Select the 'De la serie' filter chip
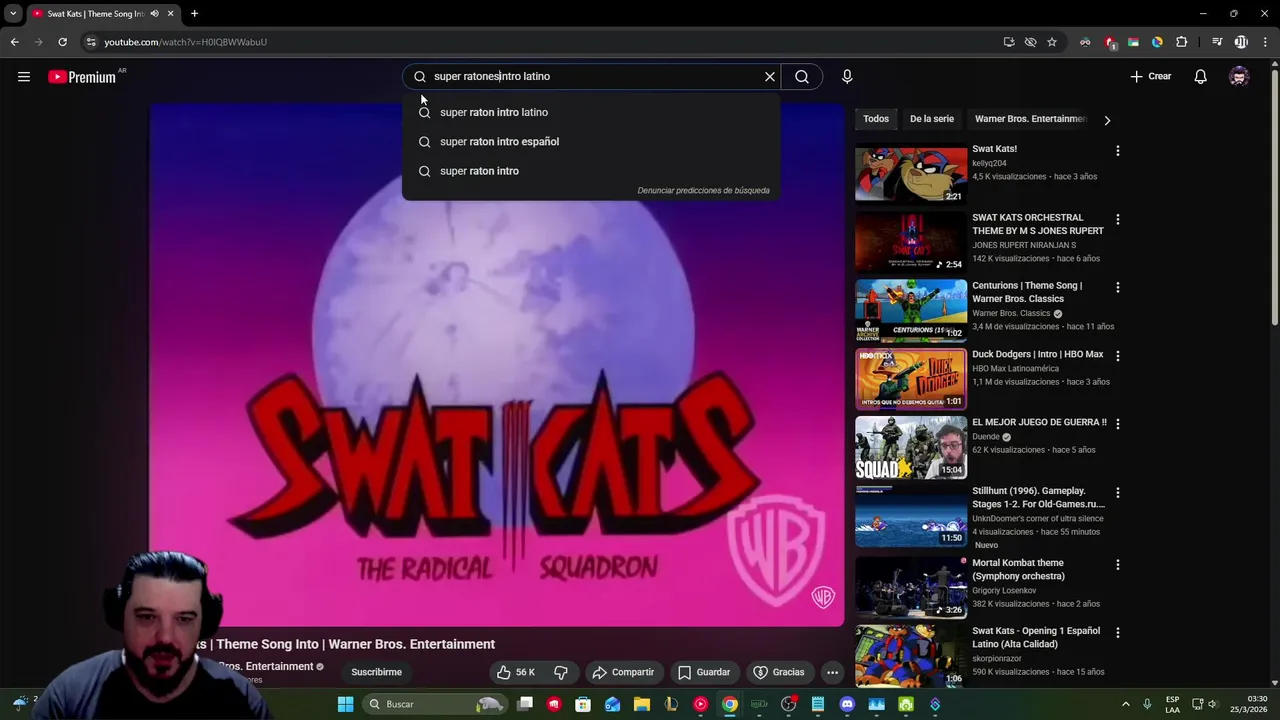Viewport: 1280px width, 720px height. point(932,119)
